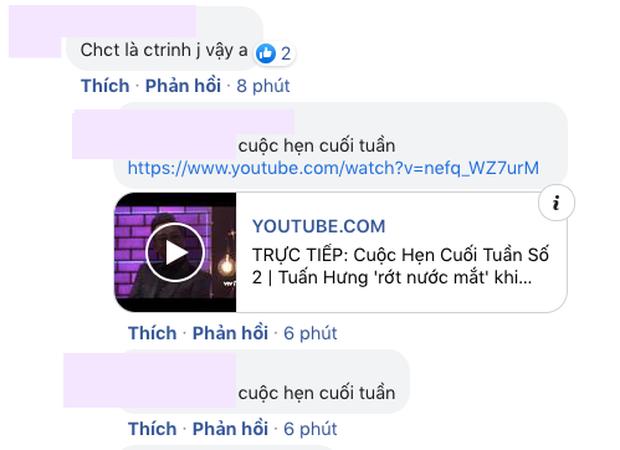This screenshot has width=620, height=450.
Task: Reply to last 'cuộc hẹn cuối tuần' comment
Action: tap(230, 429)
